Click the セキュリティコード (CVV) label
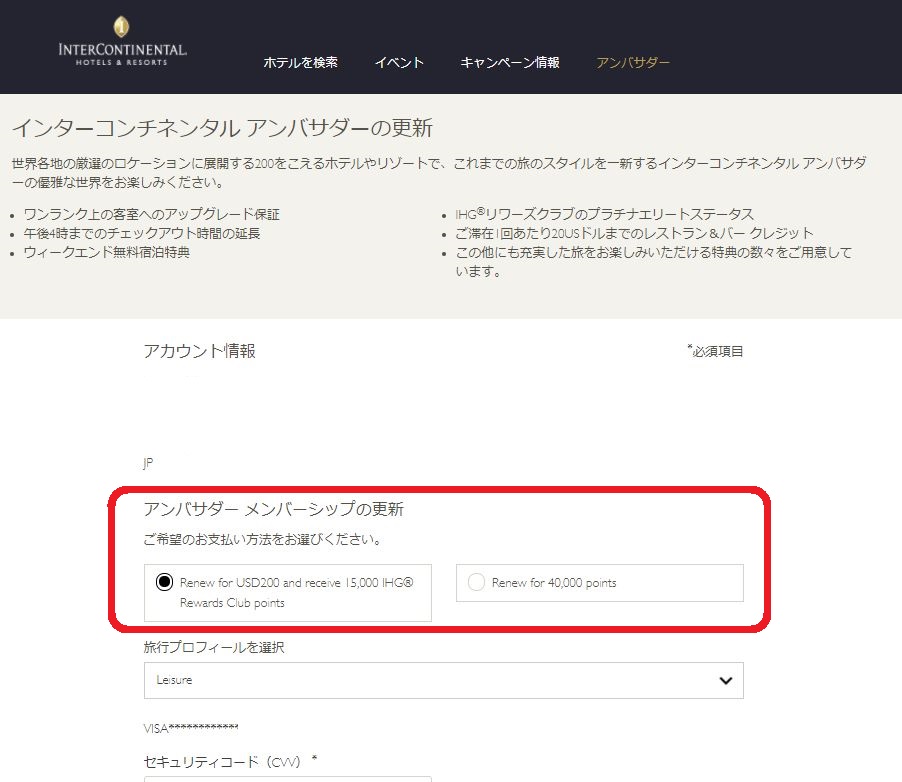 [x=230, y=762]
